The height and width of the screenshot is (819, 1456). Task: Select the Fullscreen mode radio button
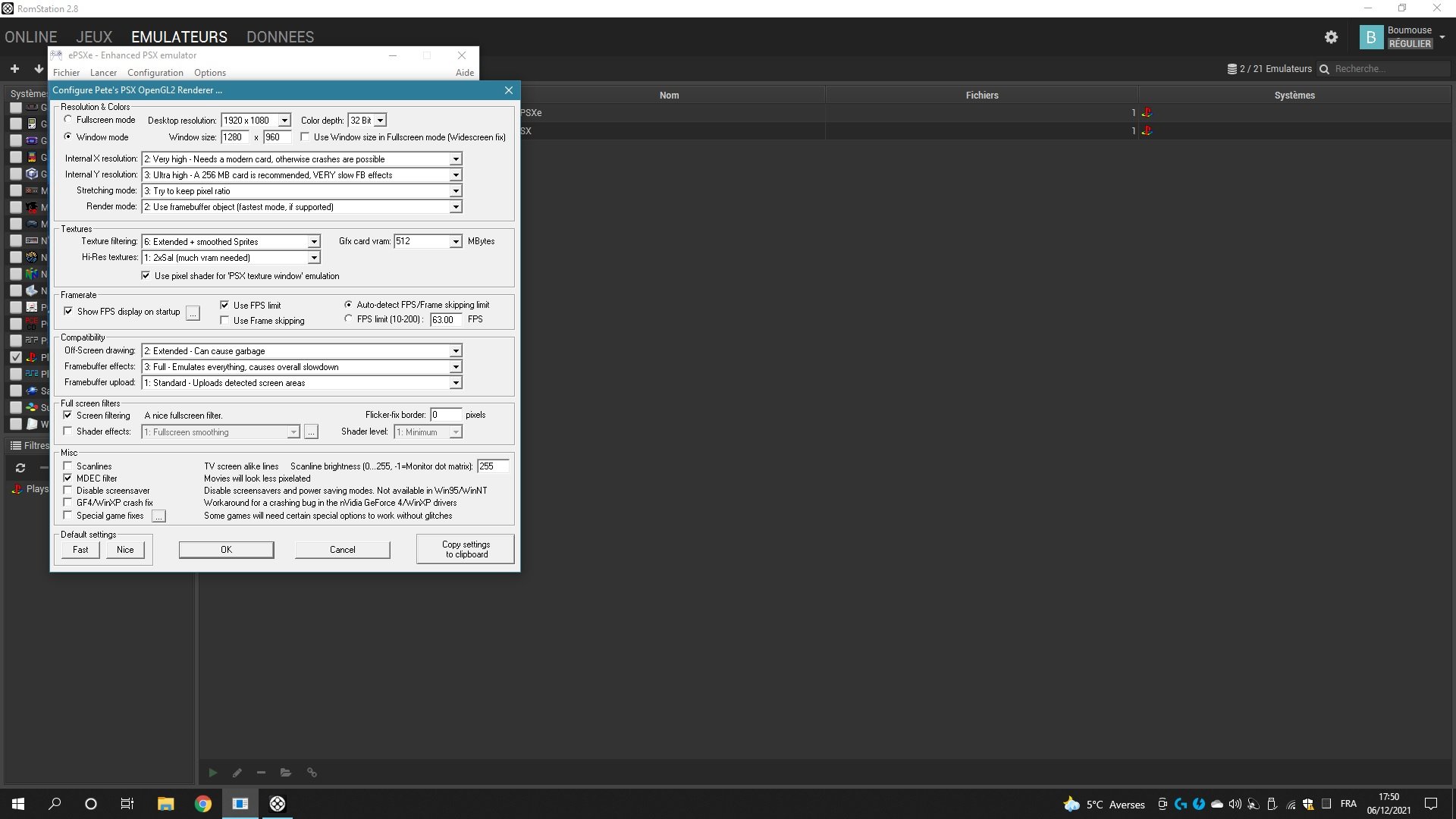(68, 120)
